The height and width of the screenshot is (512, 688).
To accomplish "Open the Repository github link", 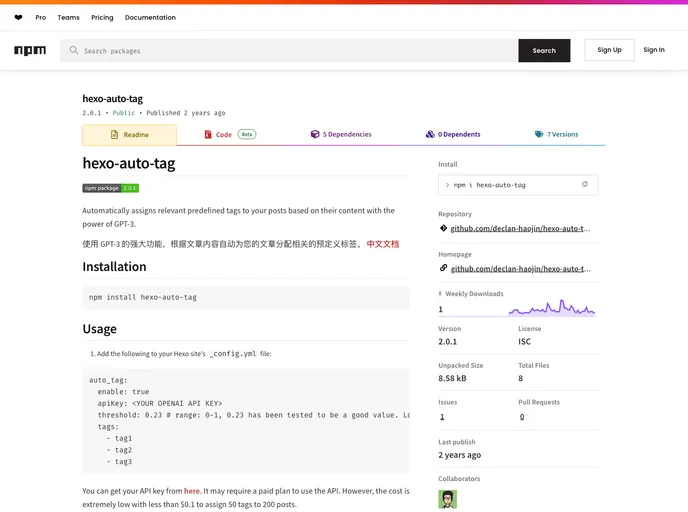I will (520, 228).
